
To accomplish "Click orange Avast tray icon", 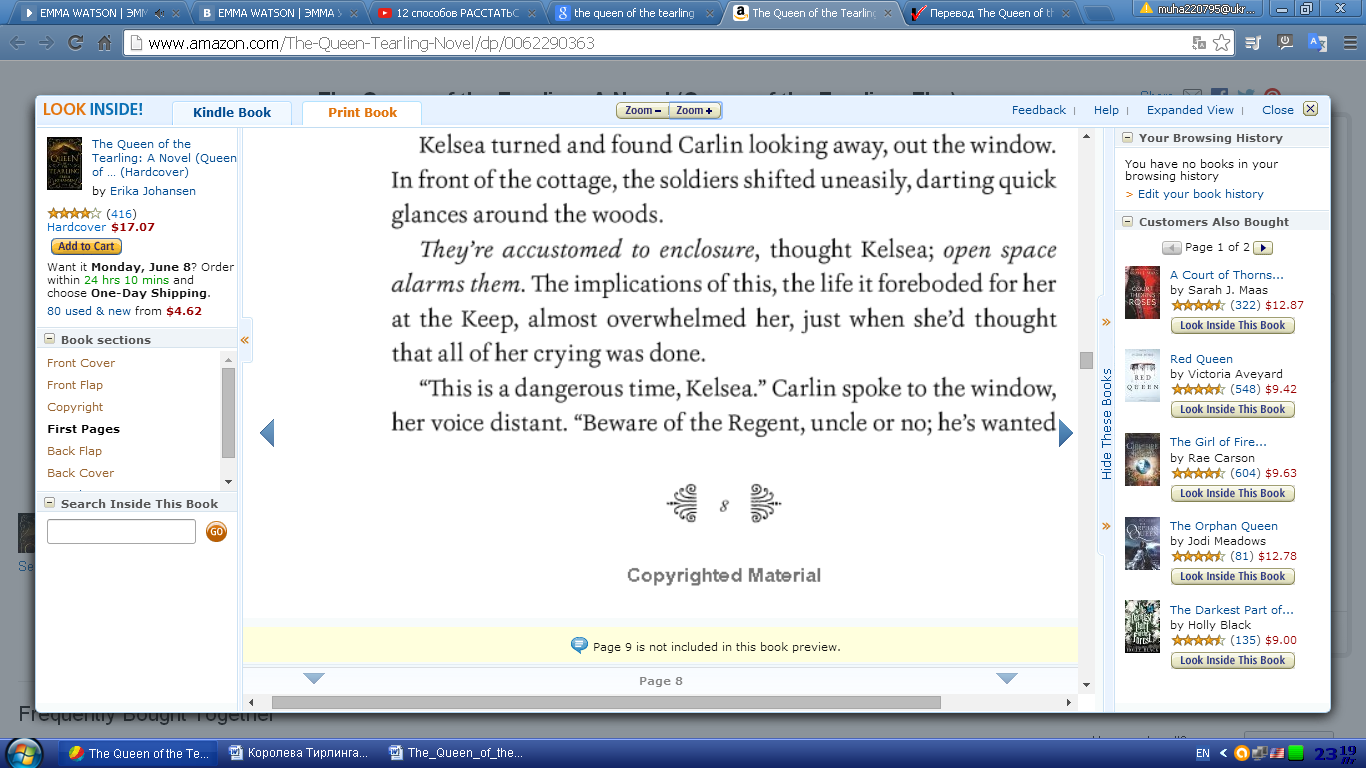I will 1242,753.
